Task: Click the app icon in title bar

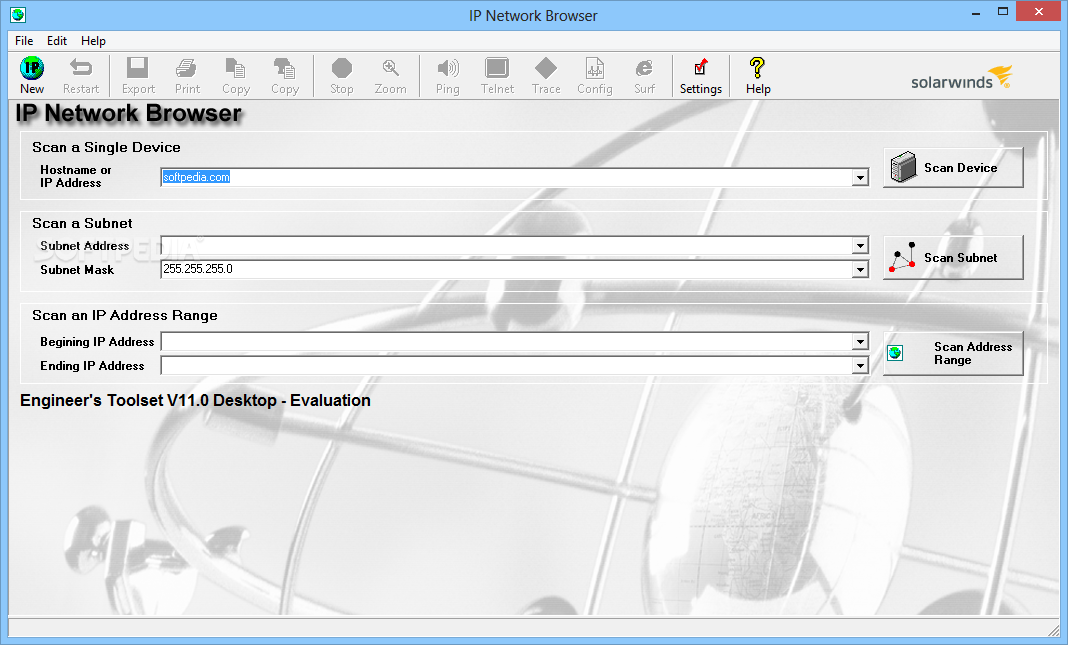Action: [18, 14]
